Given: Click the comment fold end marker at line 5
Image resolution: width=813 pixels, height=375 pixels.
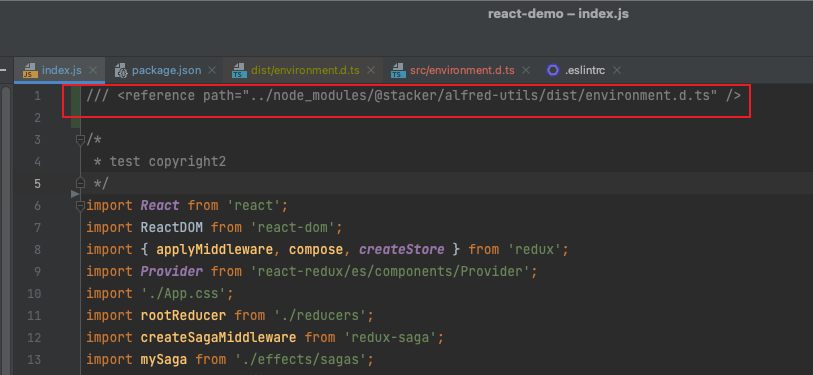Looking at the screenshot, I should pos(80,183).
